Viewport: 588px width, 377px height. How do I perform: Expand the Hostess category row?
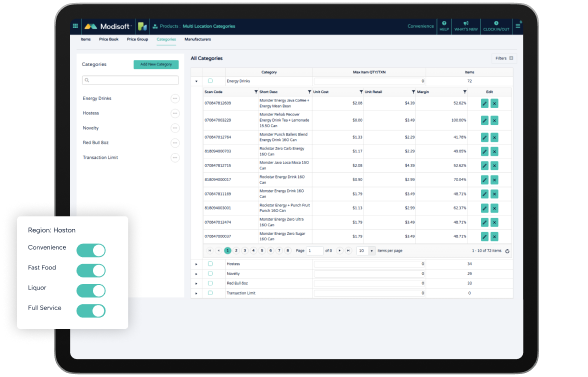(x=196, y=264)
